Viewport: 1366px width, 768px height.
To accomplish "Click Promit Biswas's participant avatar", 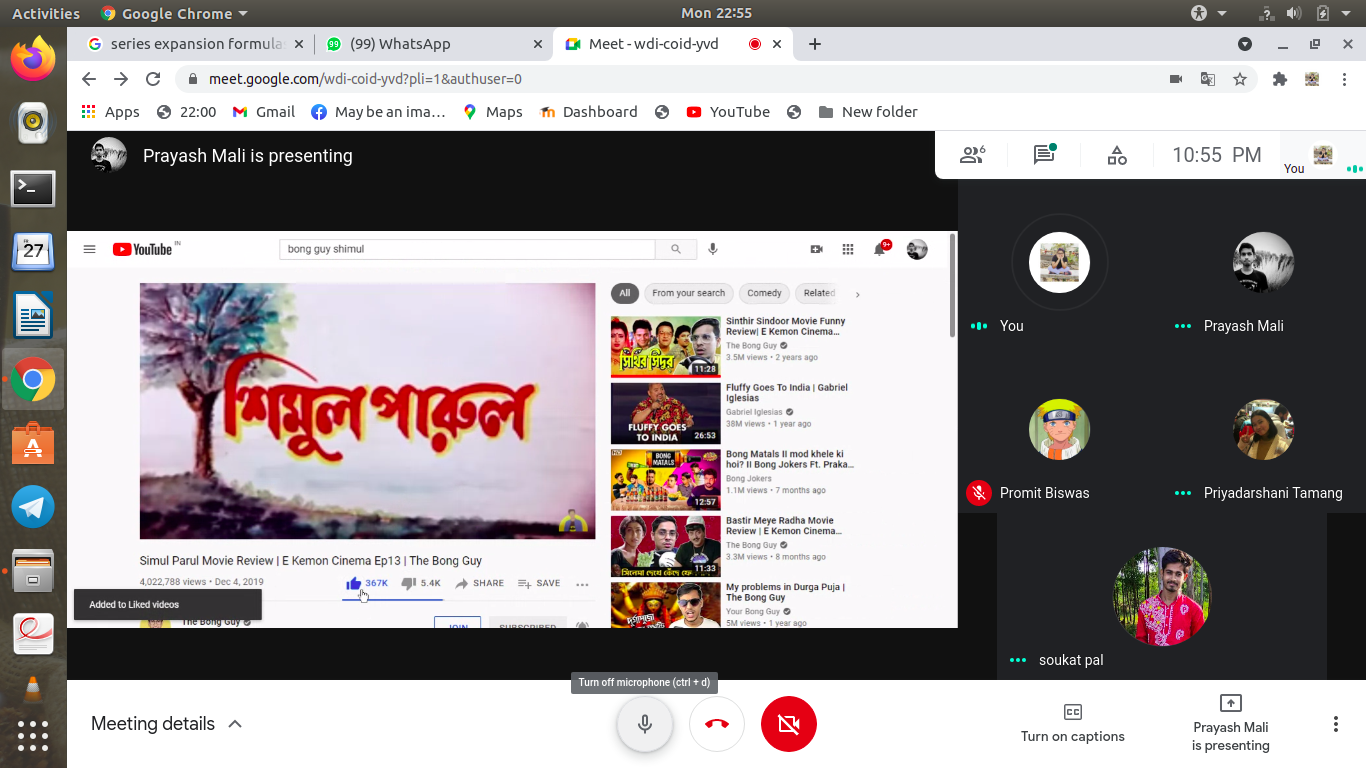I will 1059,430.
